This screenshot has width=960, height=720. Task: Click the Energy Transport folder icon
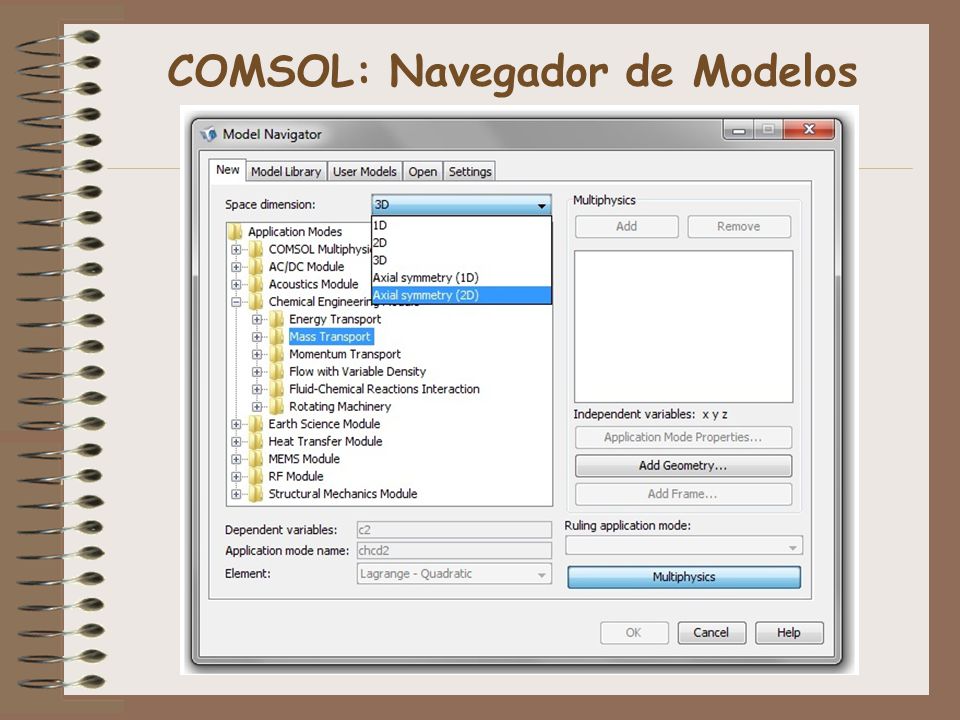[277, 319]
